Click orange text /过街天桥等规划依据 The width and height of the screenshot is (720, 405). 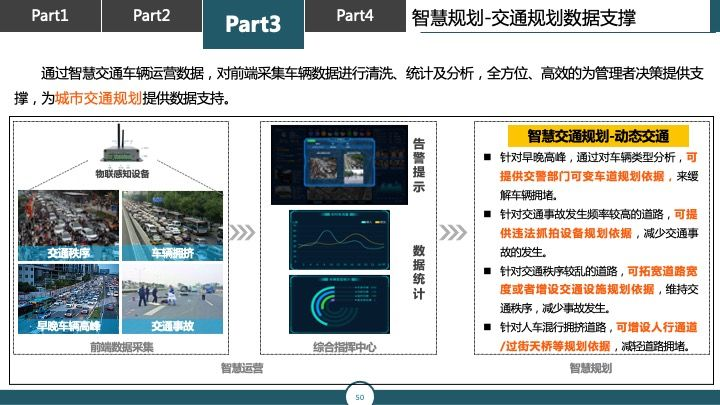[x=555, y=346]
